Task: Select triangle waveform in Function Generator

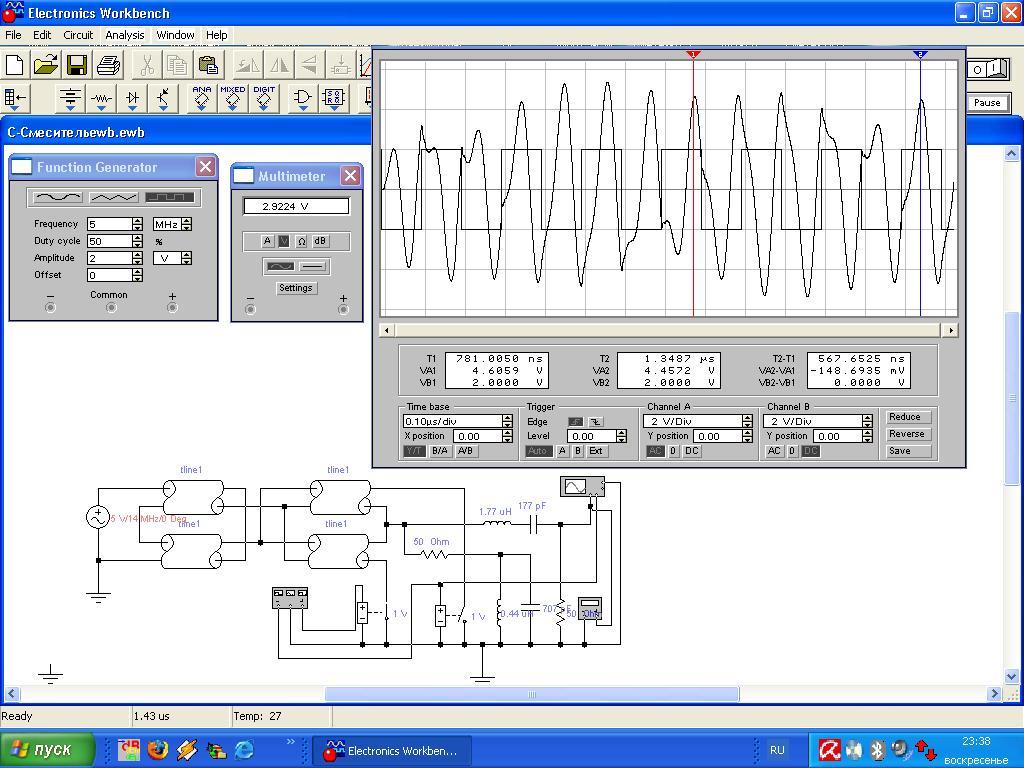Action: click(x=114, y=197)
